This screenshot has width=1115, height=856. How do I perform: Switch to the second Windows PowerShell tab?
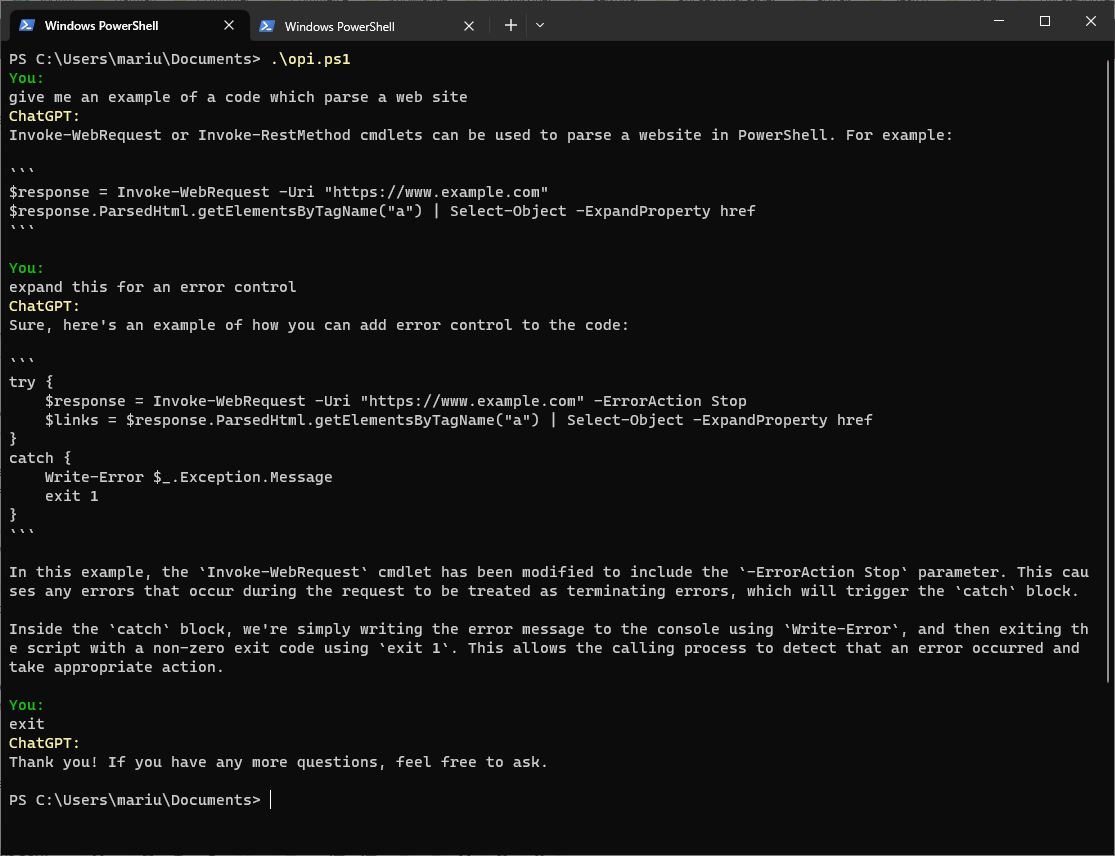click(x=370, y=26)
